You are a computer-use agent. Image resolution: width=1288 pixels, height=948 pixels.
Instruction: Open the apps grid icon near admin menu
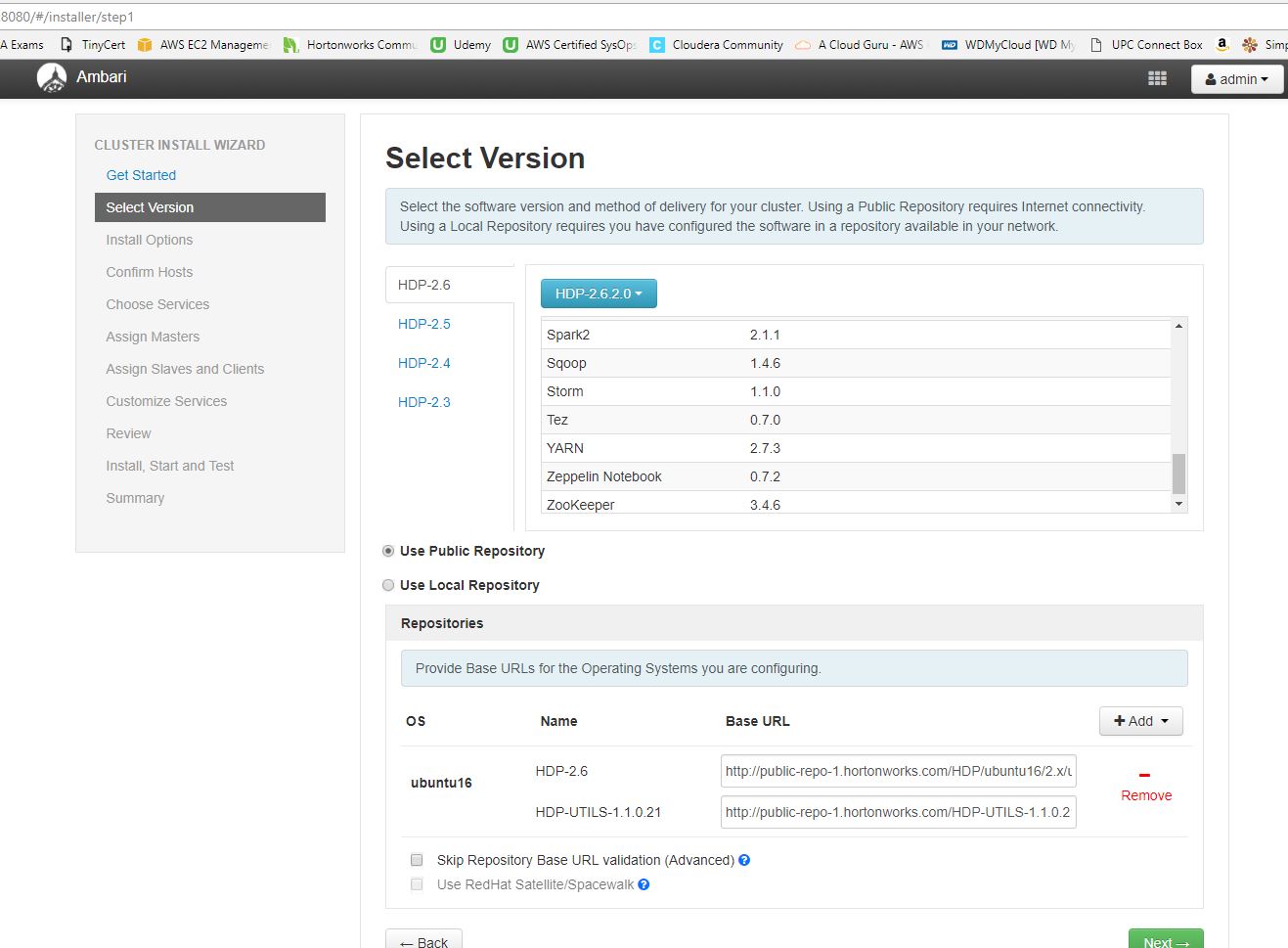1157,77
